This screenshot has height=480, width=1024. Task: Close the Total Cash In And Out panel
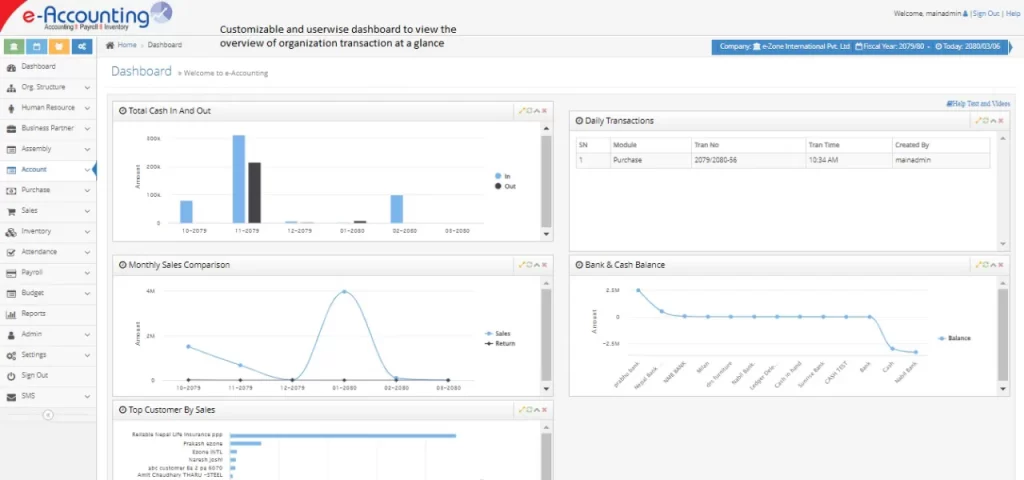click(545, 111)
